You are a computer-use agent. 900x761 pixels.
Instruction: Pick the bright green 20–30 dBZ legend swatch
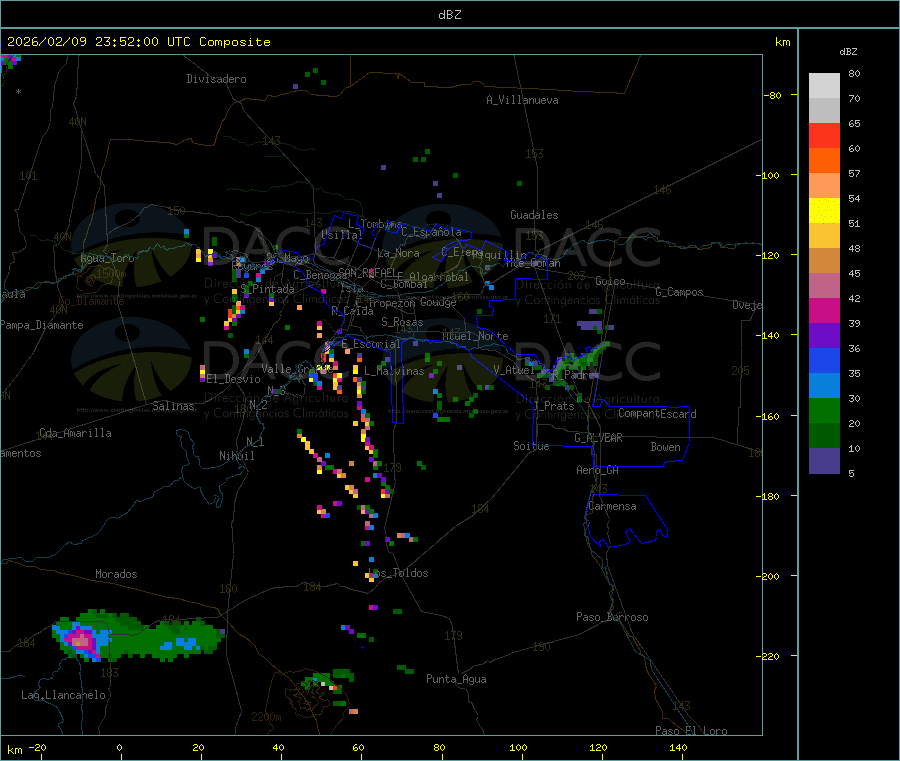824,411
